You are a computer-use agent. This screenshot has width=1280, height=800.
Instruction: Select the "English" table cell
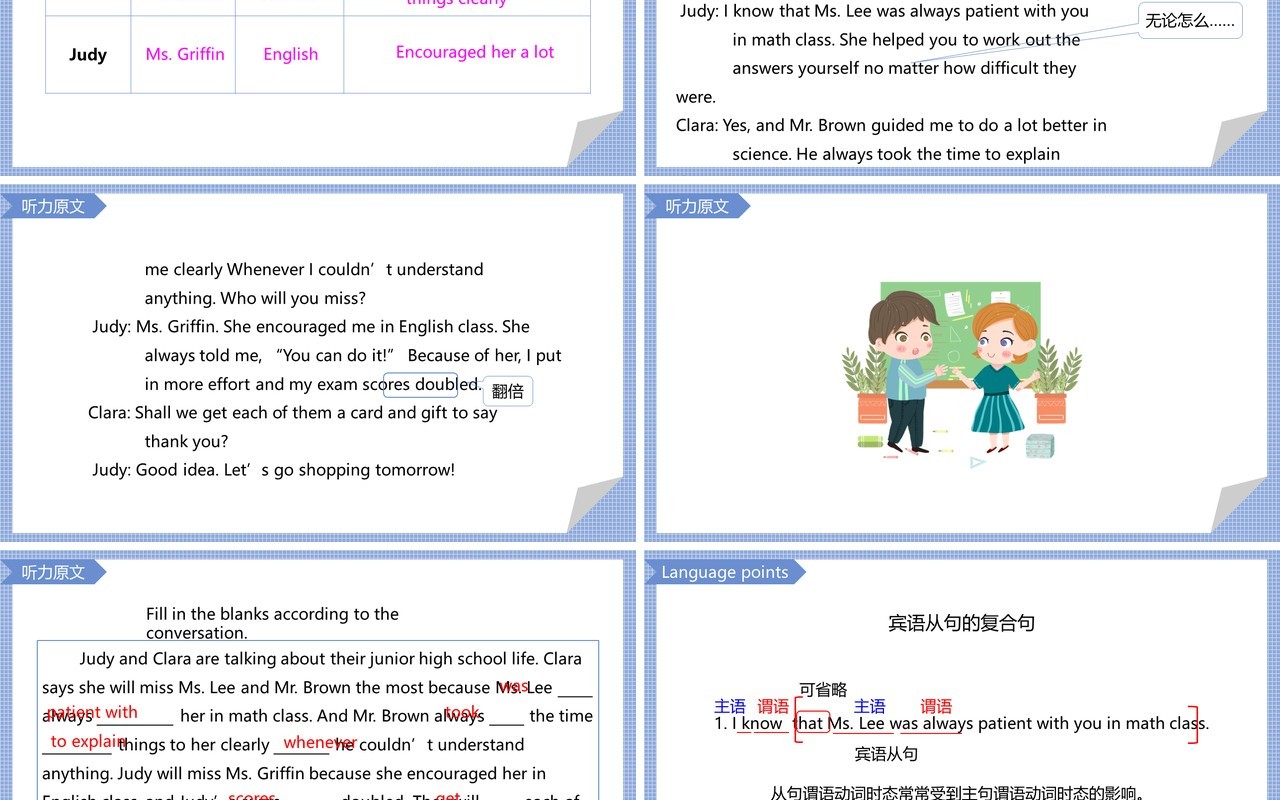(291, 54)
